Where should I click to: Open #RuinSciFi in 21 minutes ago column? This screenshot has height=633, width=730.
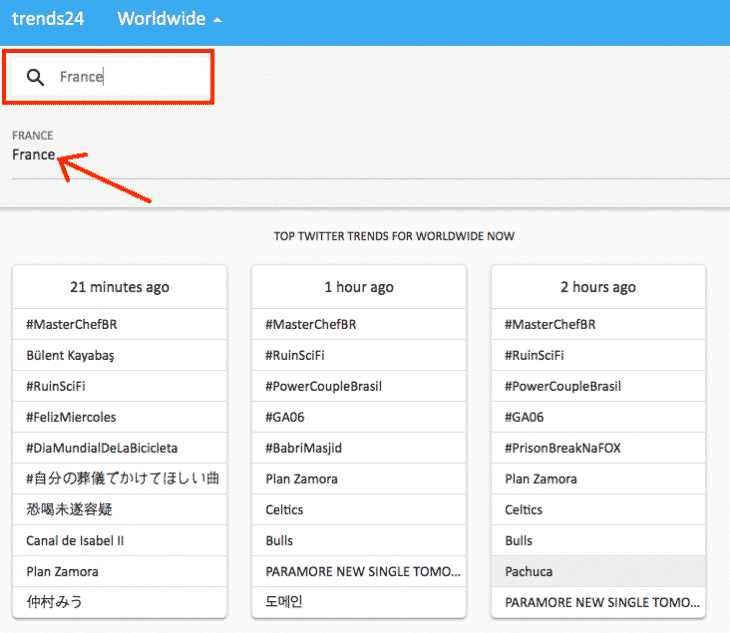56,386
